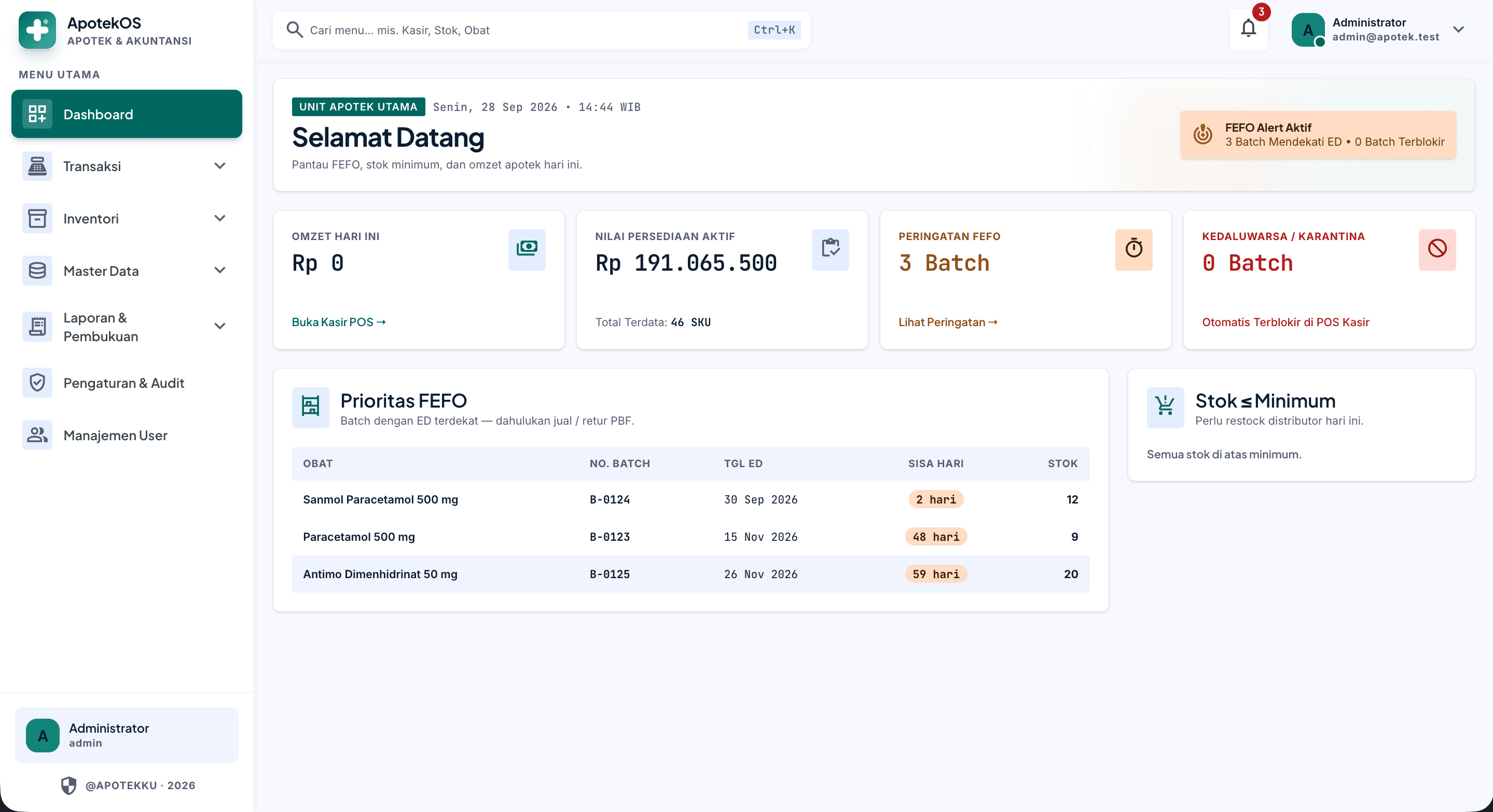Click the red notification badge showing 3
1493x812 pixels.
click(x=1261, y=11)
